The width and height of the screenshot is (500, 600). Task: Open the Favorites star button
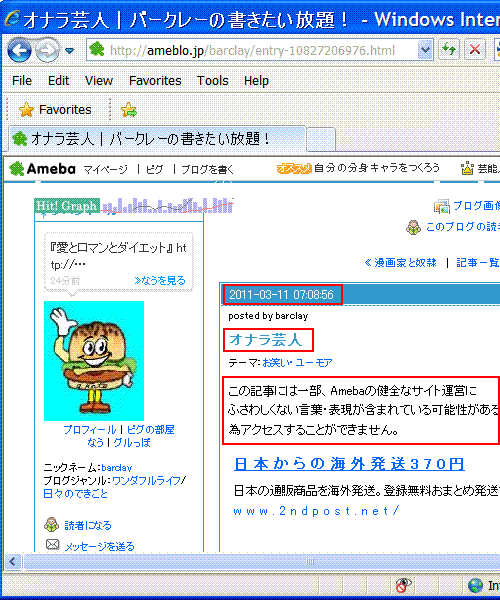tap(55, 110)
